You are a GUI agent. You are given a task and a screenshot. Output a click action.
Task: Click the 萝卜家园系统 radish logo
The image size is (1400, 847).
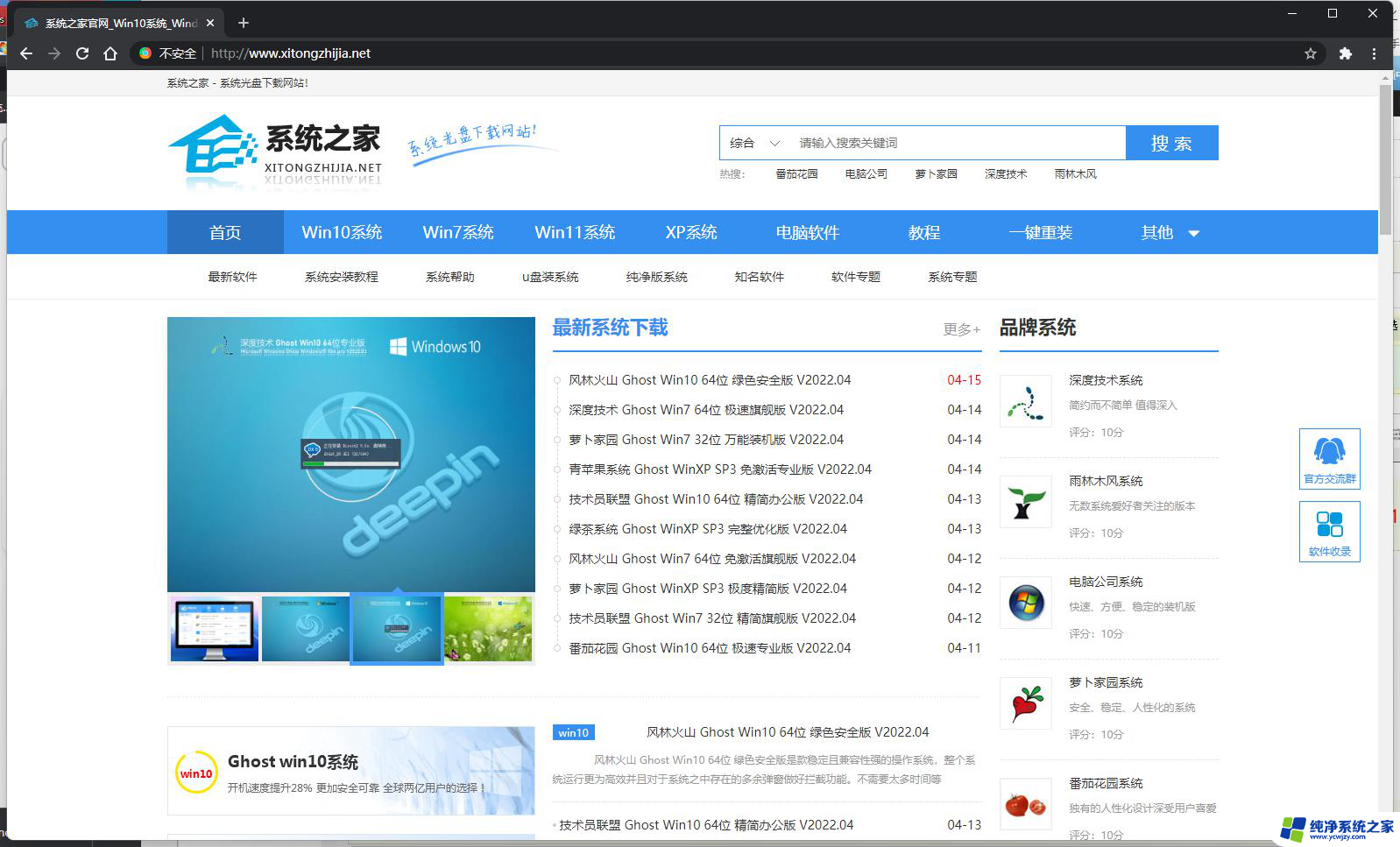click(1026, 703)
